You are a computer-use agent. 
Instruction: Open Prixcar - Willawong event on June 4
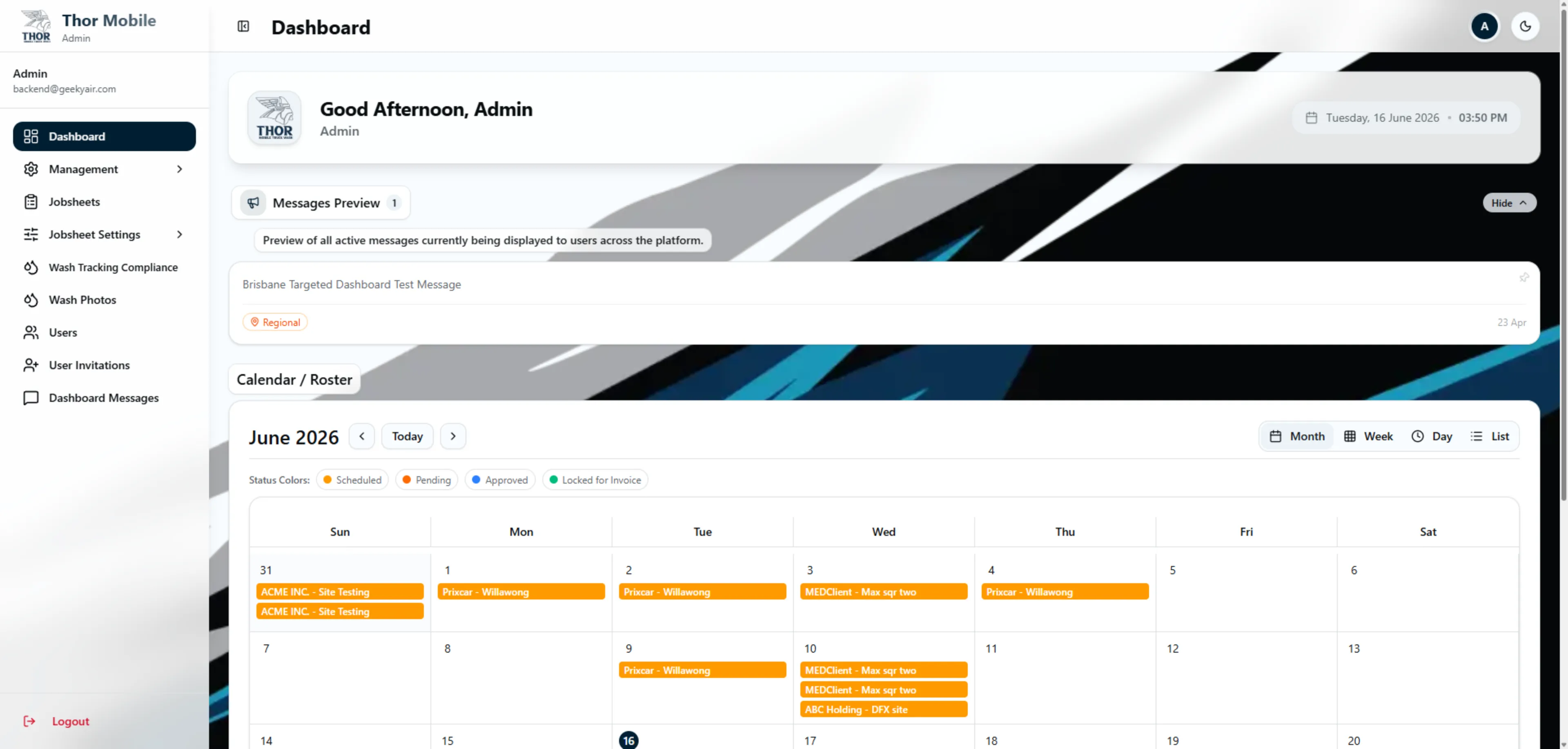point(1065,592)
